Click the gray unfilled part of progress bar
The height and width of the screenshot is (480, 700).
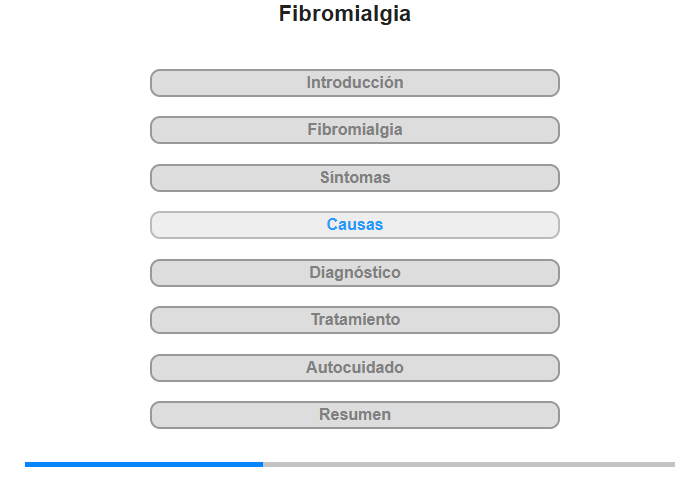[x=468, y=464]
